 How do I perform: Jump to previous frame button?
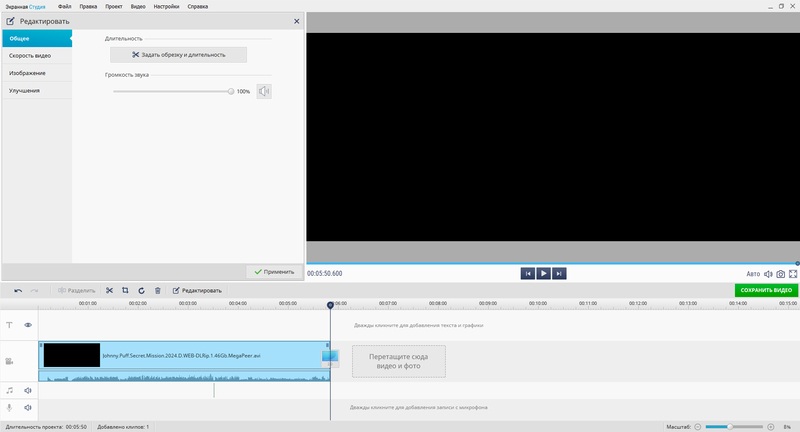[528, 273]
